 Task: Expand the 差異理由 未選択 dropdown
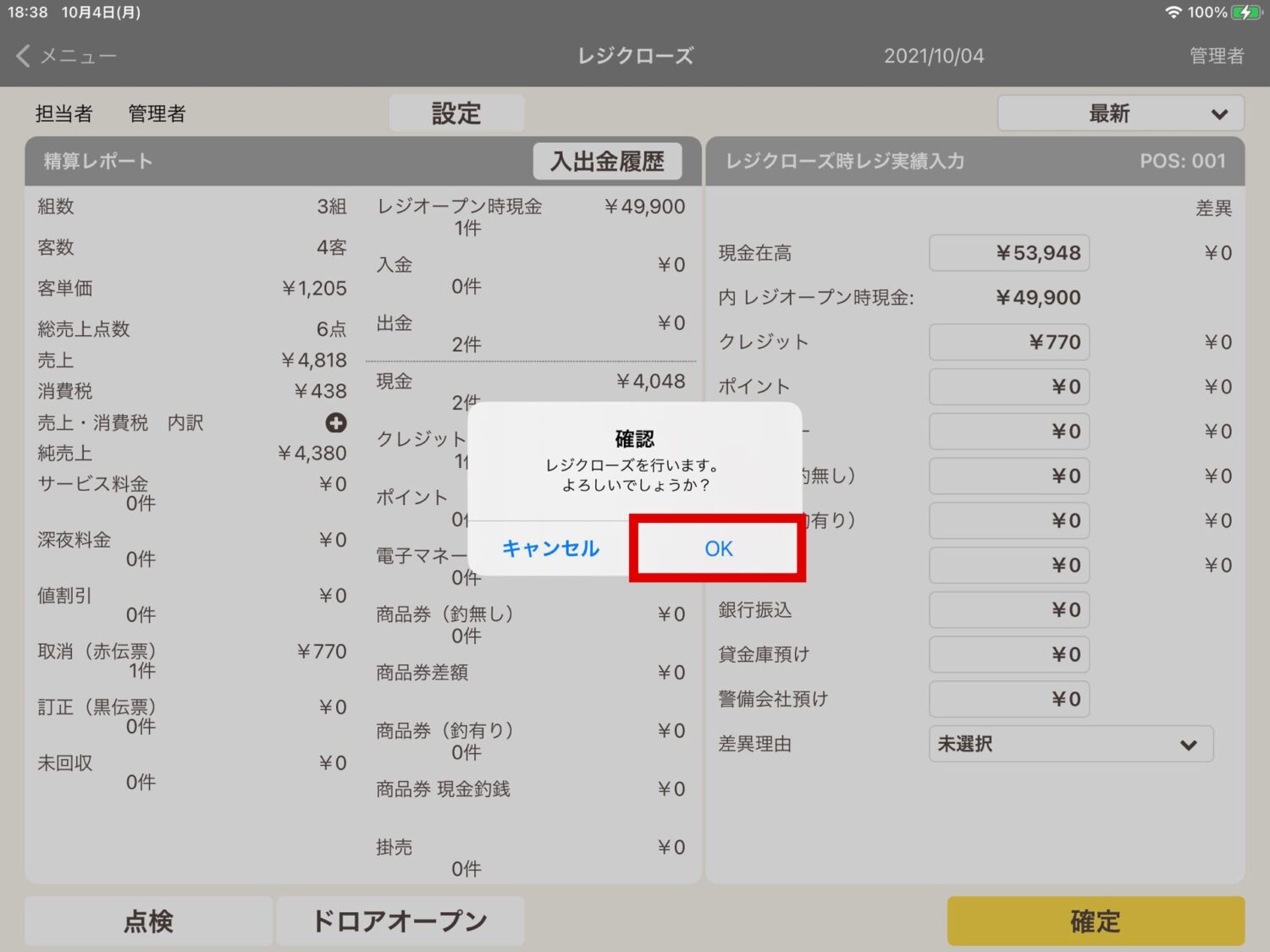(1071, 744)
